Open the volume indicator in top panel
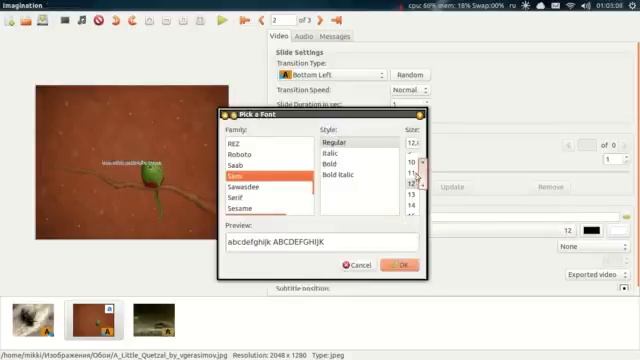 (586, 5)
